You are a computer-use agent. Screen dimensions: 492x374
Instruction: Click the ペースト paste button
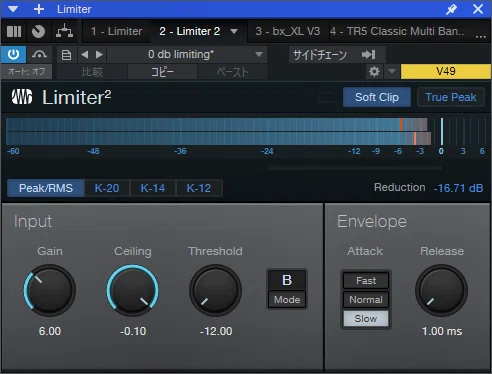coord(232,72)
